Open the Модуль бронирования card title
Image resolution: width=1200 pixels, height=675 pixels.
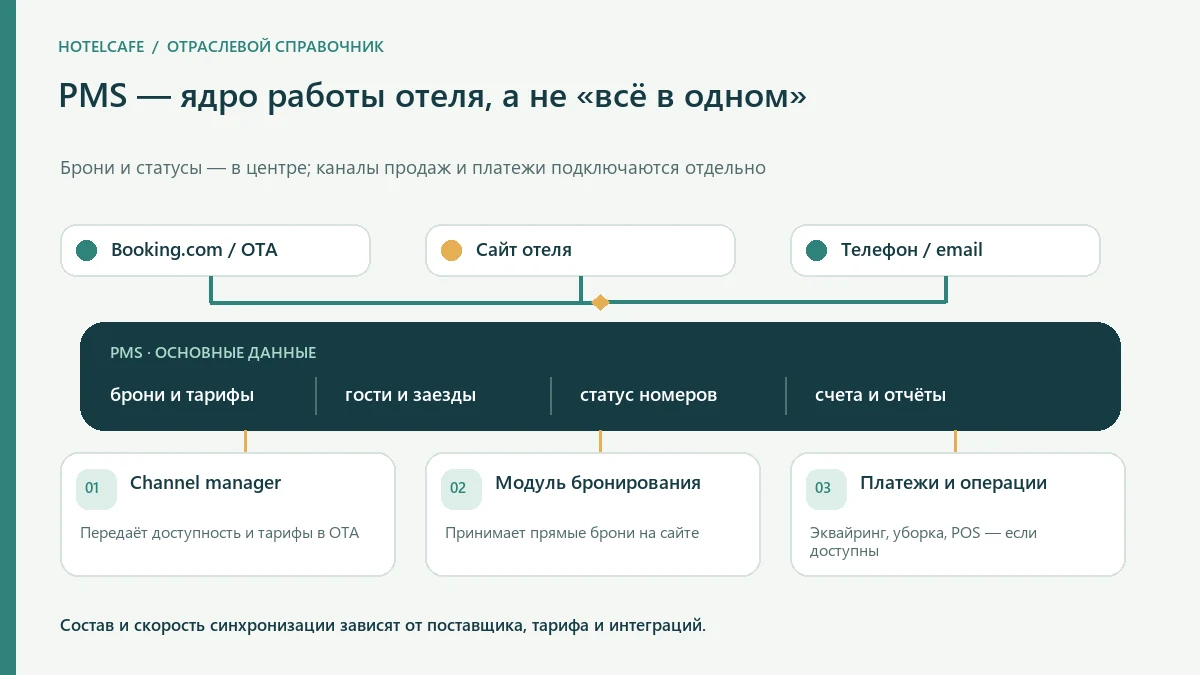pos(598,483)
